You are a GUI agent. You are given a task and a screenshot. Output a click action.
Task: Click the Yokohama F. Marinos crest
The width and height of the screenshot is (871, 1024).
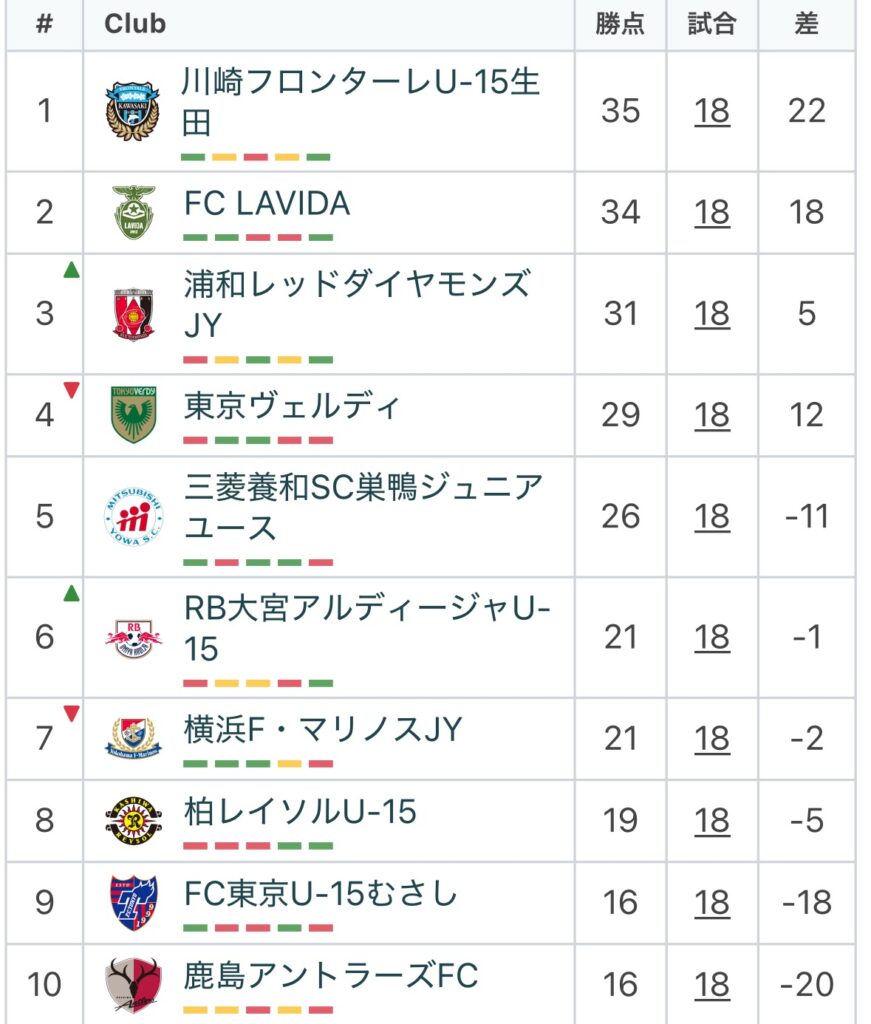(x=133, y=738)
